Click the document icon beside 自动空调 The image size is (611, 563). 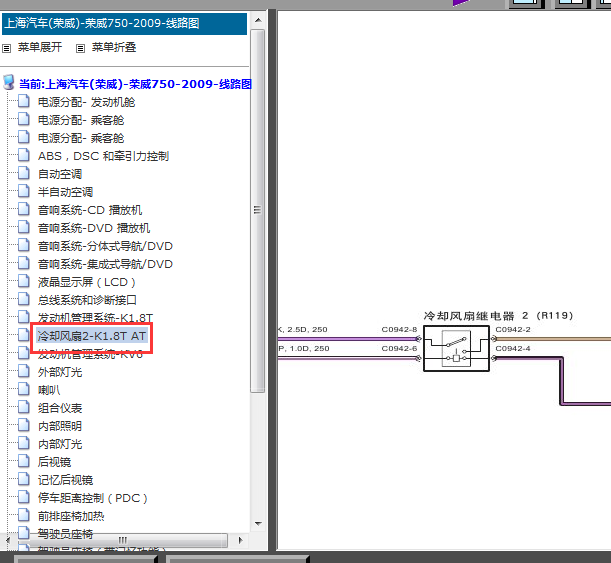(24, 173)
